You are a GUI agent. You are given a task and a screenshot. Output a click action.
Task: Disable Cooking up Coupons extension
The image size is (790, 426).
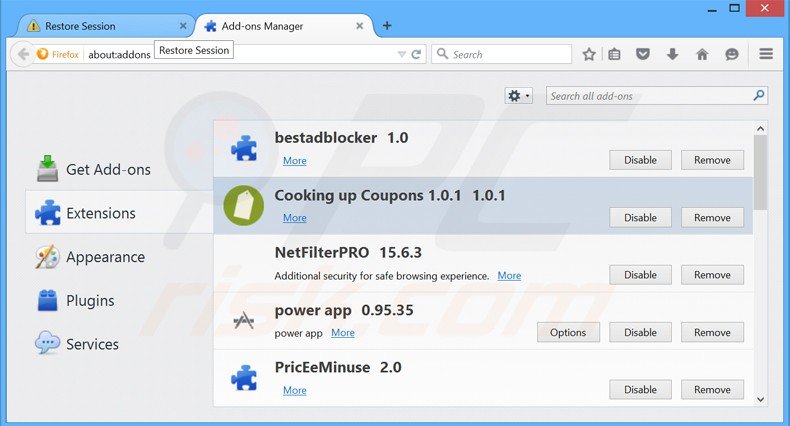tap(640, 218)
